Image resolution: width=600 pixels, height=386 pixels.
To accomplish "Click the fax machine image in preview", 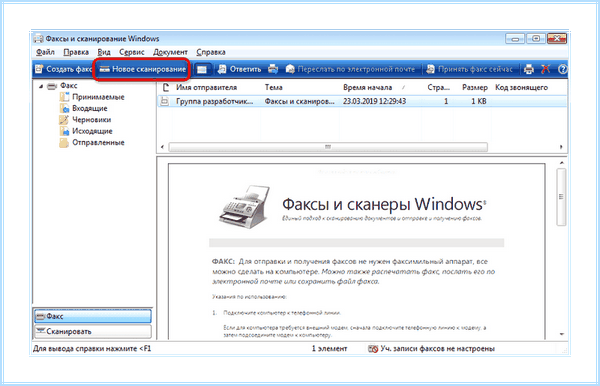I will click(245, 207).
